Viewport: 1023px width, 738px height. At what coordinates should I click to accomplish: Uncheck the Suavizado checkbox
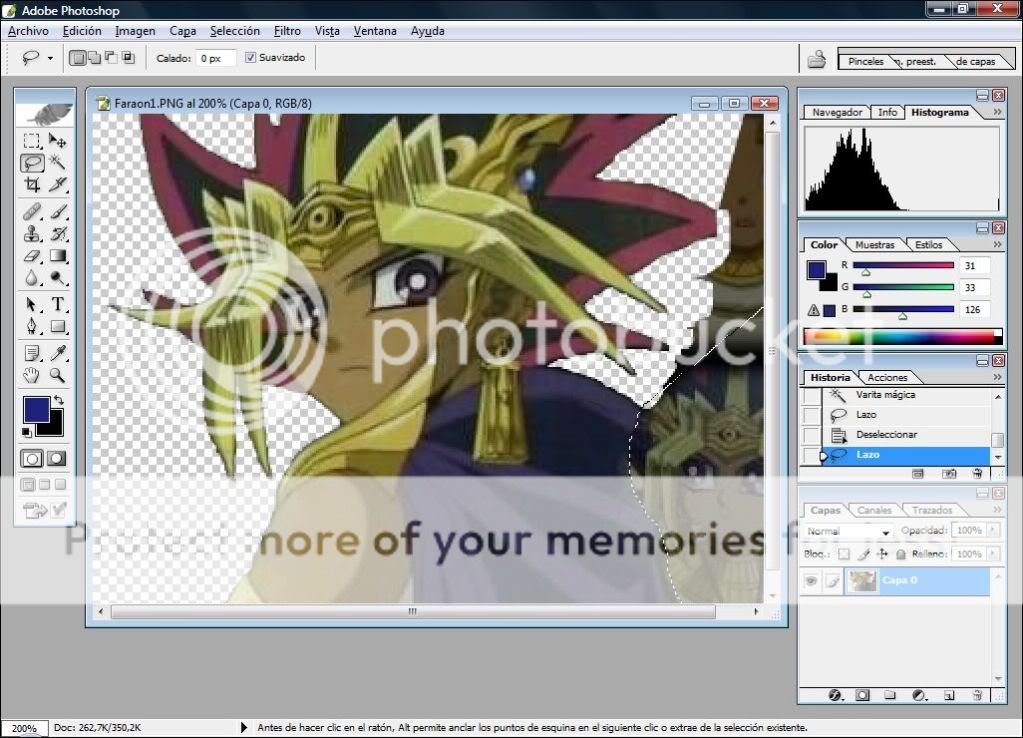point(250,58)
